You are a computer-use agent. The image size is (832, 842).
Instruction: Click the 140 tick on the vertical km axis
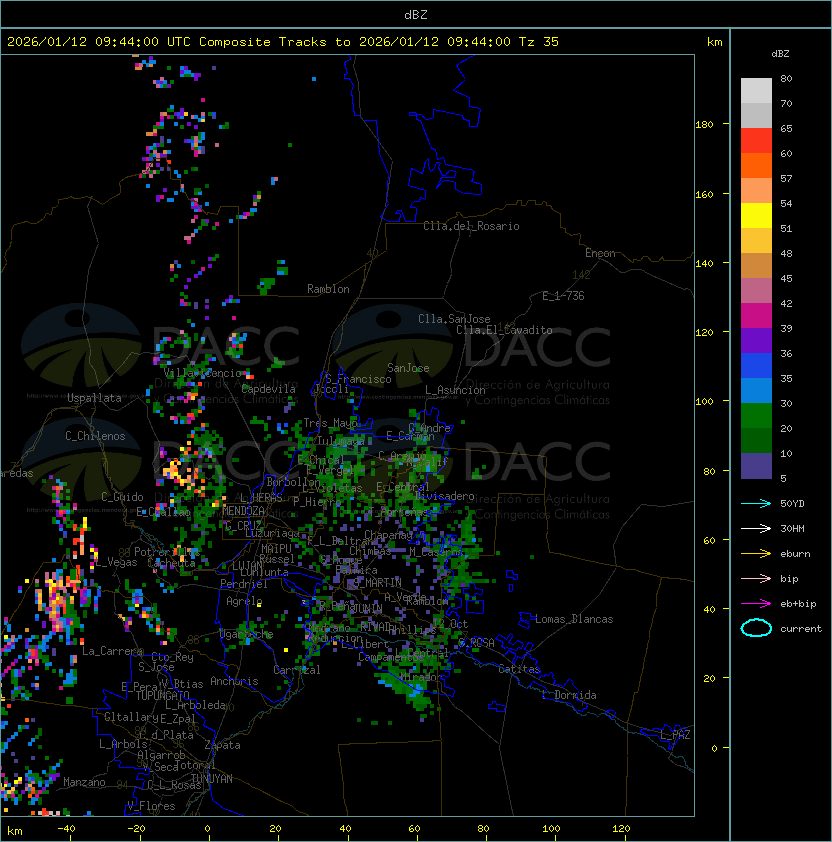(704, 264)
